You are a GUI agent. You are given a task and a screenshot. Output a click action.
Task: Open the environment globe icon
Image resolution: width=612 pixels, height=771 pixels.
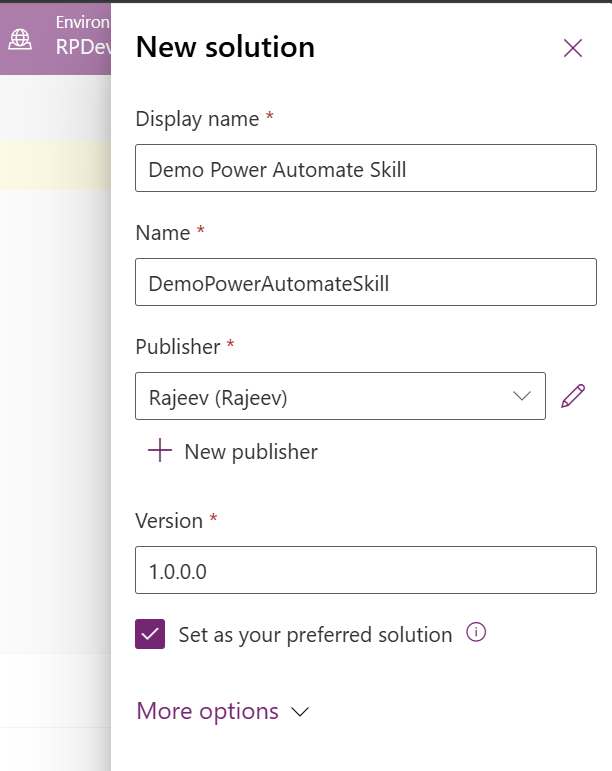[20, 39]
